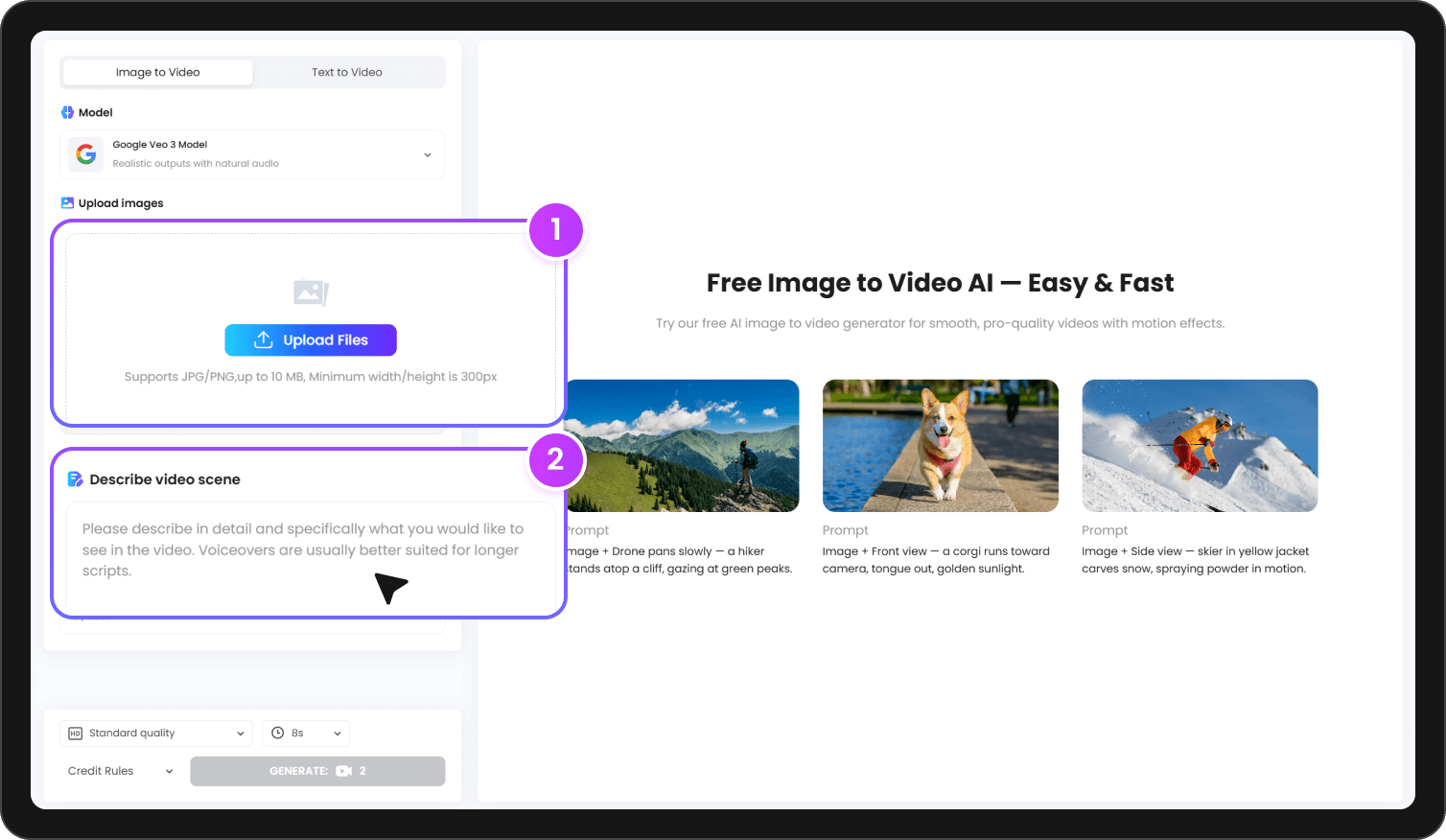The image size is (1446, 840).
Task: Click the upload arrow icon on Upload Files button
Action: [262, 339]
